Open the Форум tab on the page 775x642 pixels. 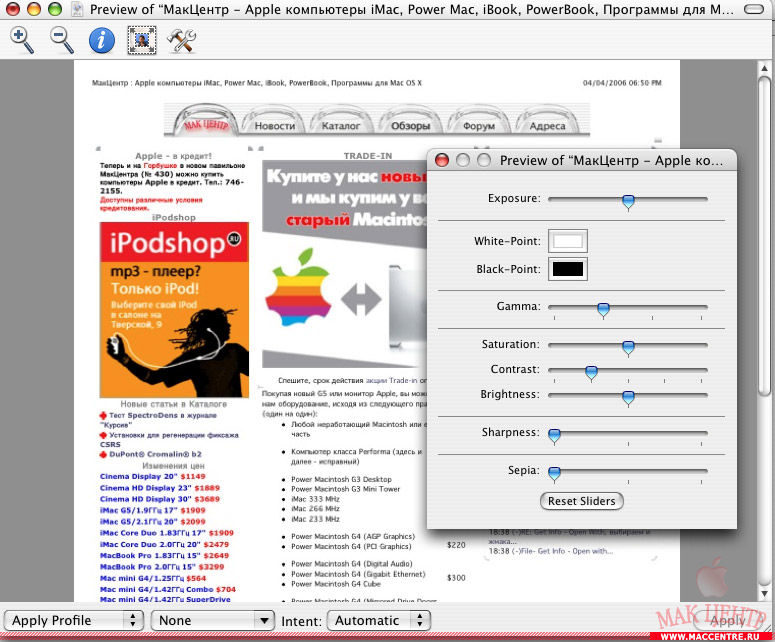[x=478, y=126]
